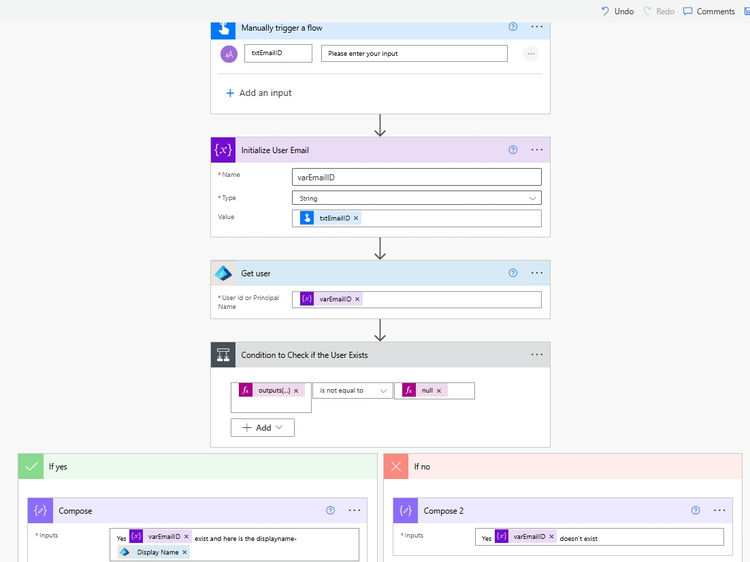Open help for the Compose 2 action

695,510
